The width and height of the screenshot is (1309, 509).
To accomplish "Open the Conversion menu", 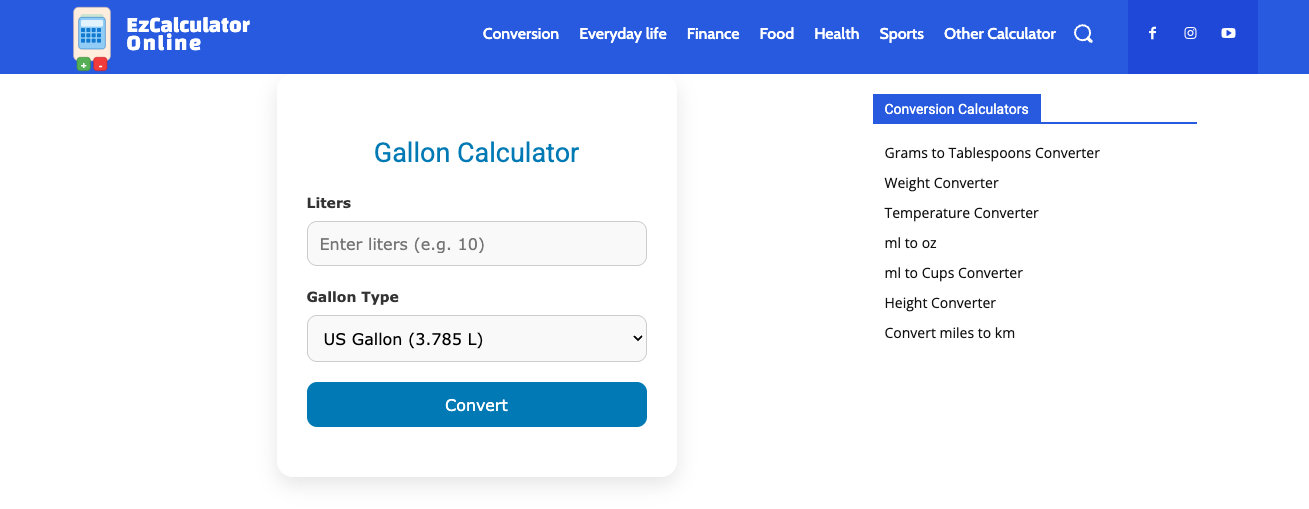I will (x=520, y=34).
